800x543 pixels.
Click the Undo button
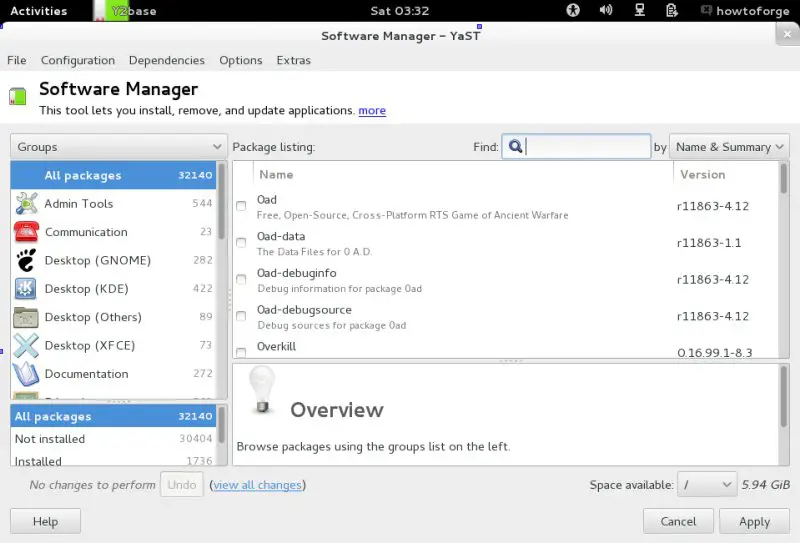point(182,484)
